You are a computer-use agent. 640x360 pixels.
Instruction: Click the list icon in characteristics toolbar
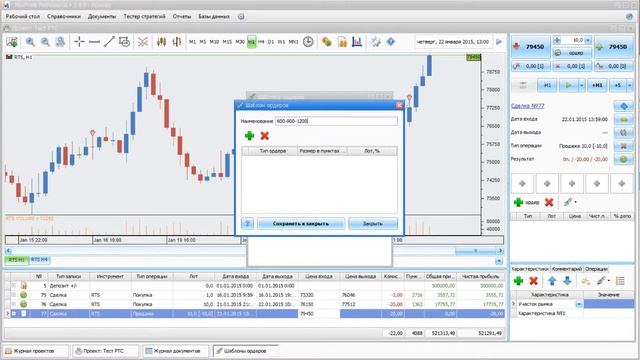click(620, 281)
